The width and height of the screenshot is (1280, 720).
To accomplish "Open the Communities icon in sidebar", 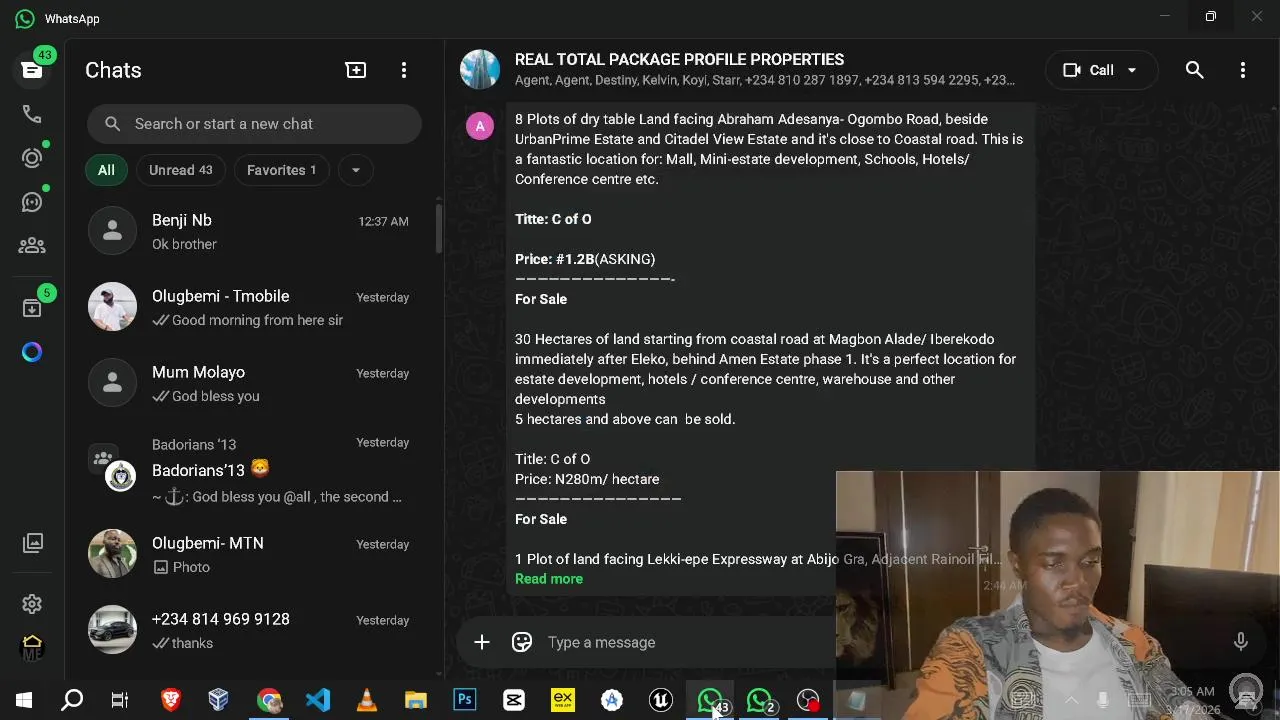I will [x=32, y=245].
